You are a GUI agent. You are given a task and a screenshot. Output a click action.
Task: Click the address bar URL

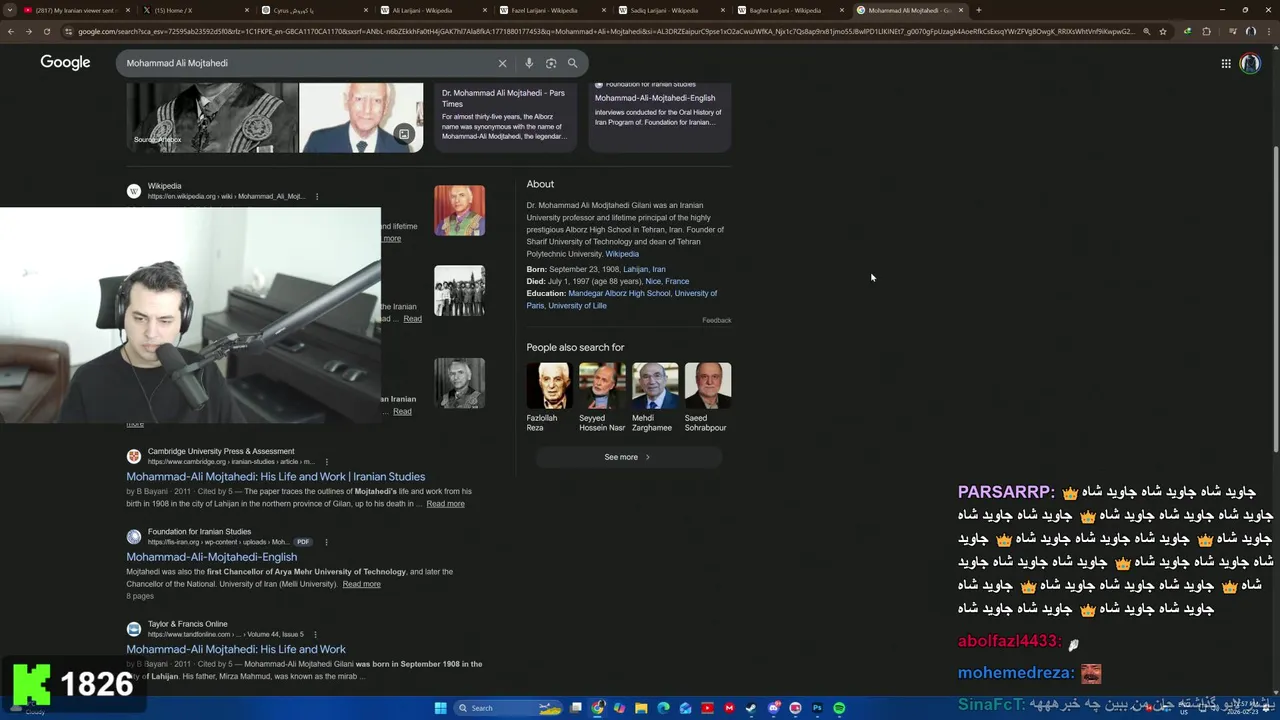coord(605,31)
